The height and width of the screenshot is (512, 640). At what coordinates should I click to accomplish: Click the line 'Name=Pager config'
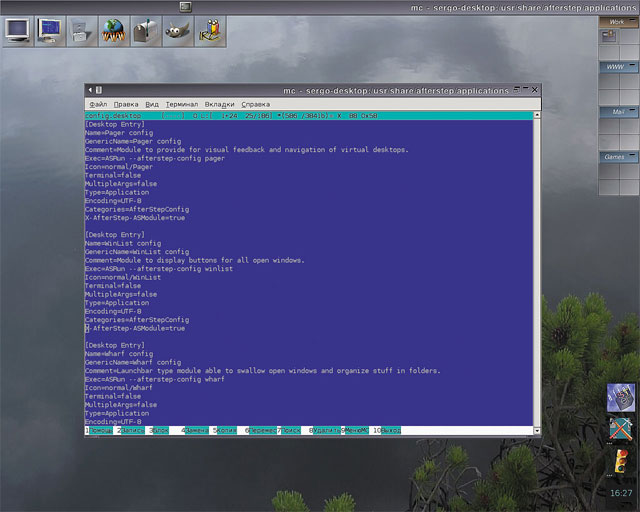point(119,133)
